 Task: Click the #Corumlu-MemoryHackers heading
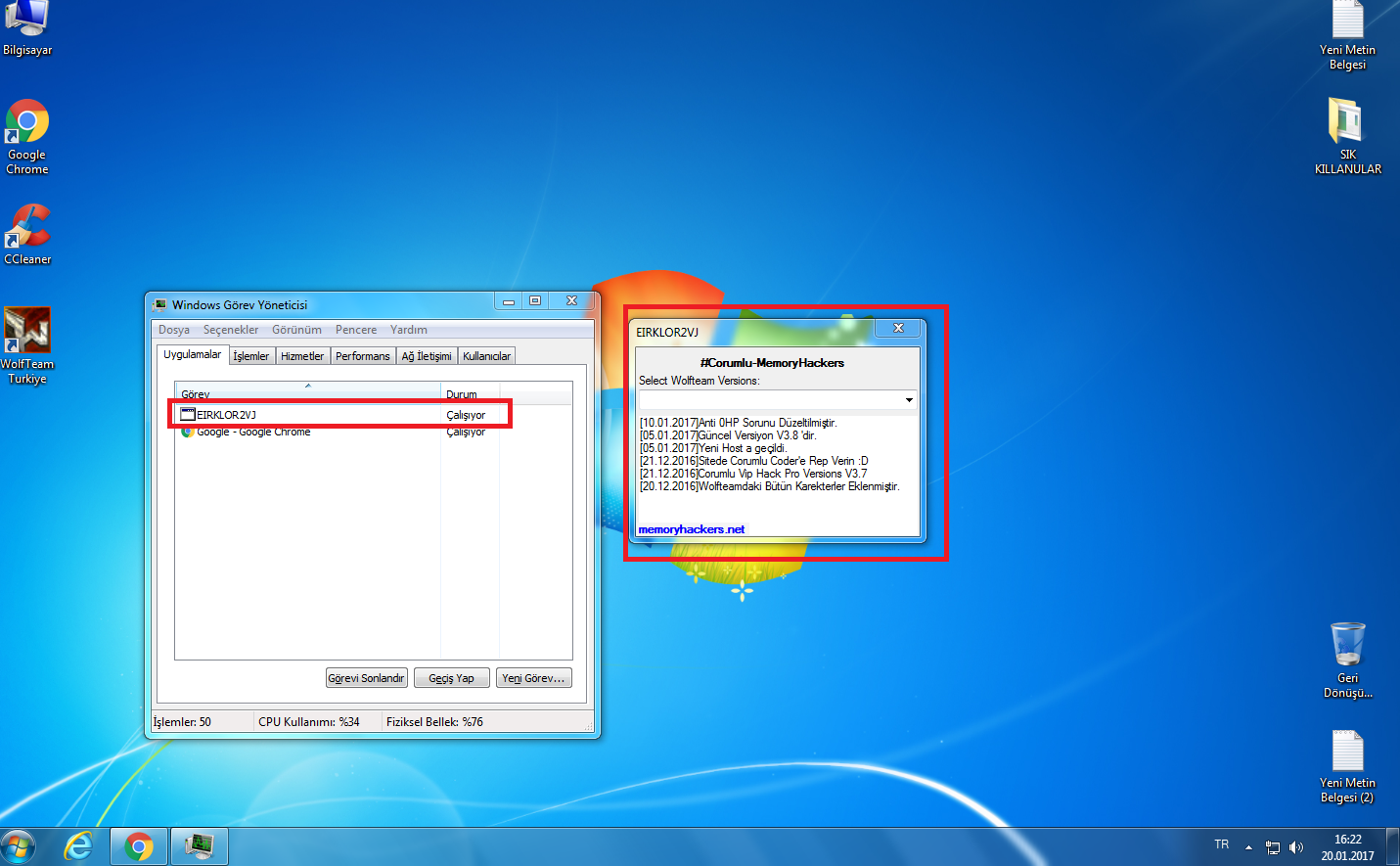pyautogui.click(x=772, y=363)
